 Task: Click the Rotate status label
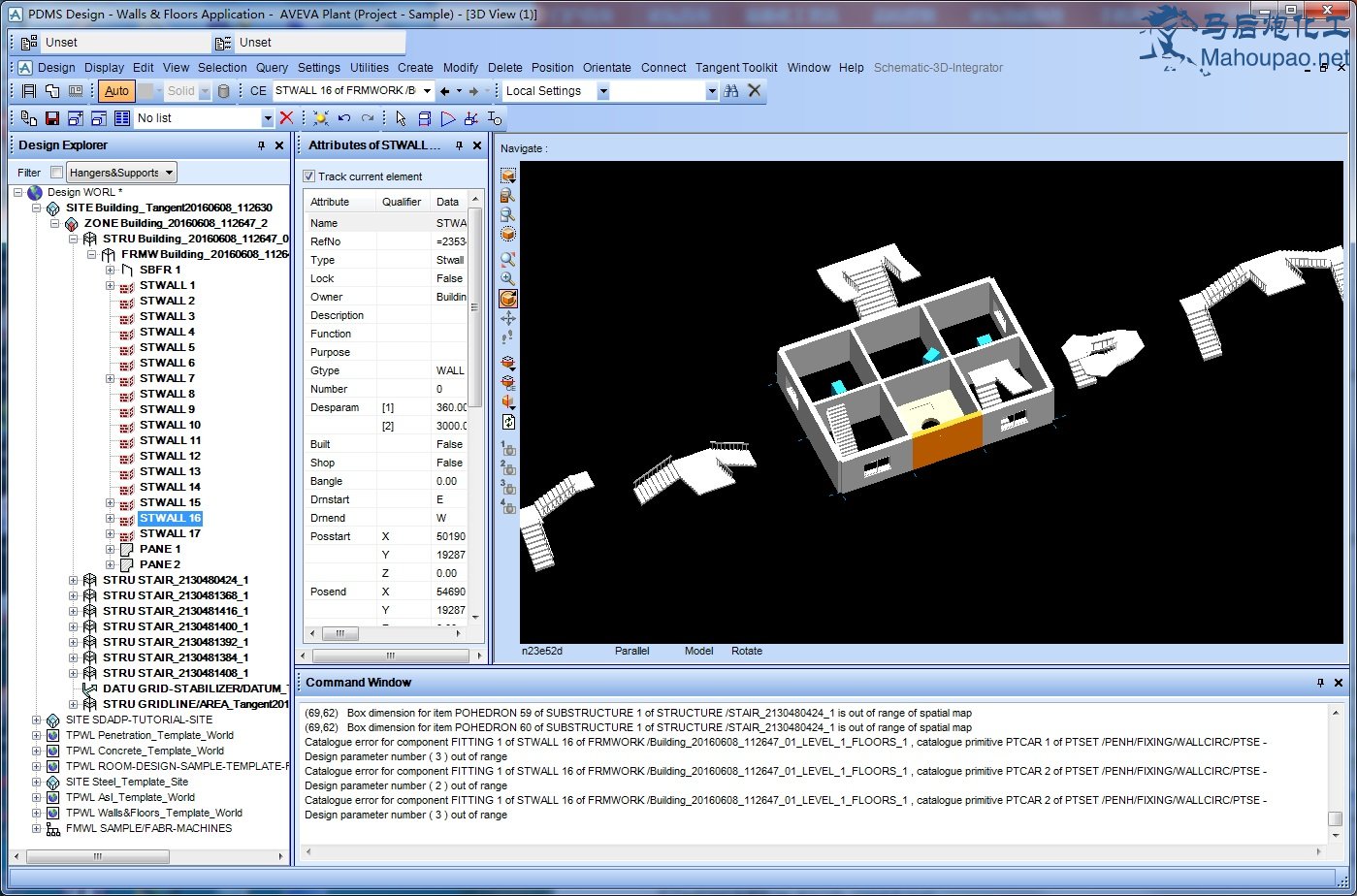point(747,651)
